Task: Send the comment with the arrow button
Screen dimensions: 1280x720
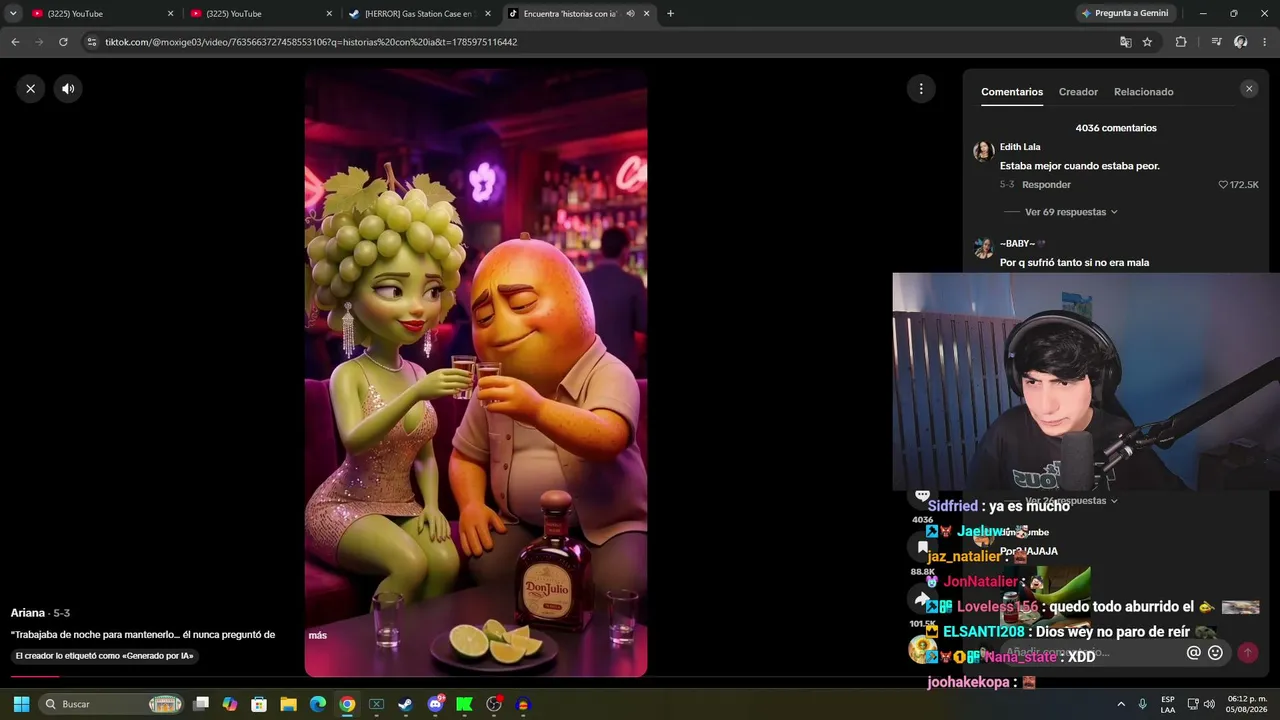Action: [1247, 653]
